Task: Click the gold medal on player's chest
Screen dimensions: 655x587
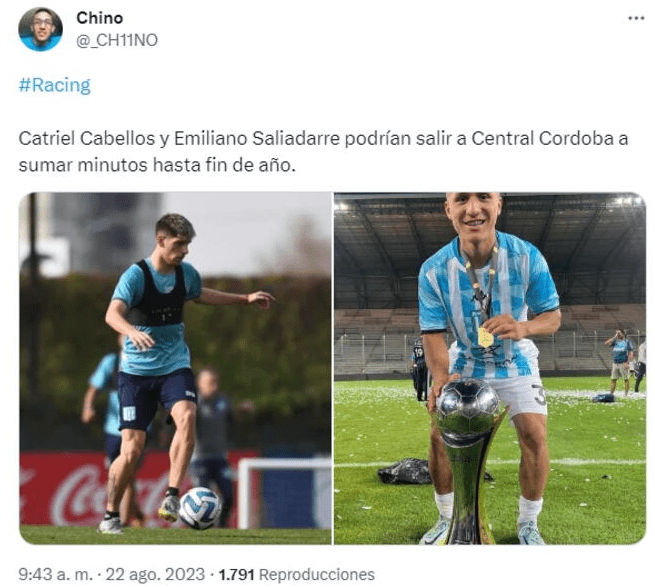Action: pos(485,338)
